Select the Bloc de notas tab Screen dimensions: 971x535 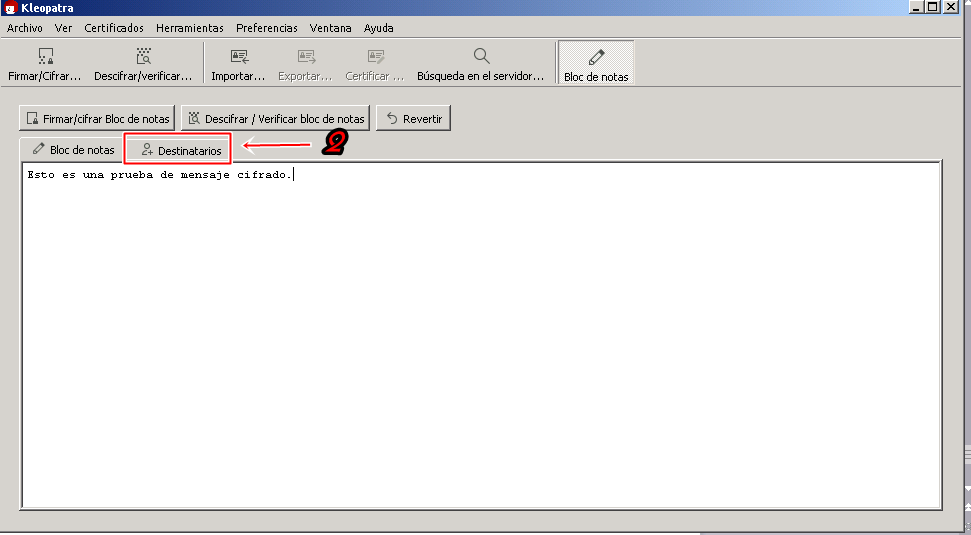[x=73, y=150]
